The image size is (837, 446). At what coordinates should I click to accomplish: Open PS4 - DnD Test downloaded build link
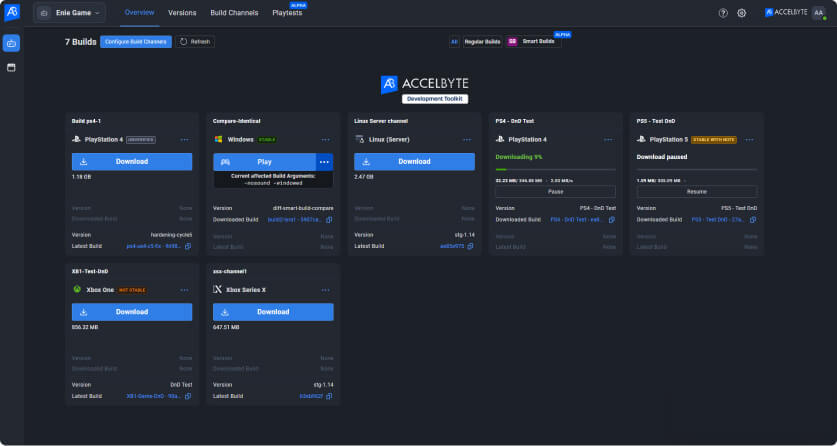(x=578, y=220)
